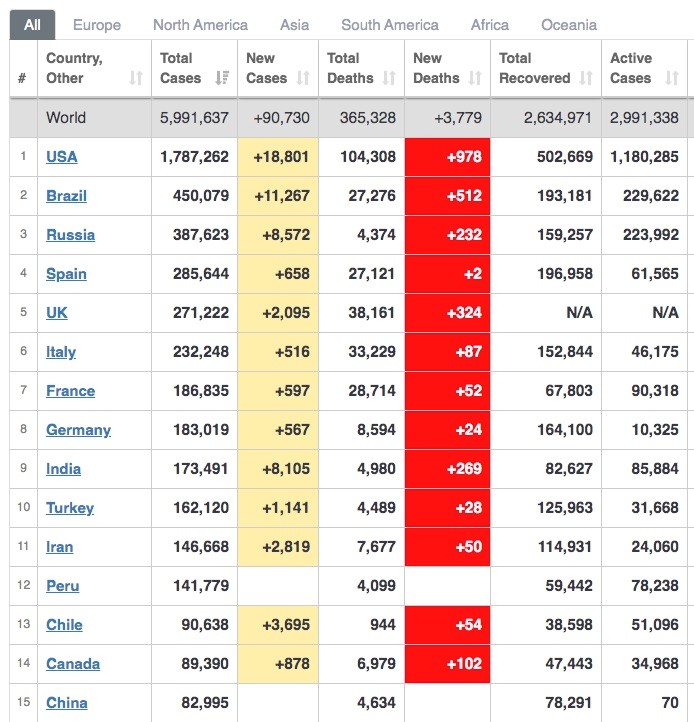This screenshot has width=694, height=722.
Task: Follow the India country link
Action: point(63,469)
